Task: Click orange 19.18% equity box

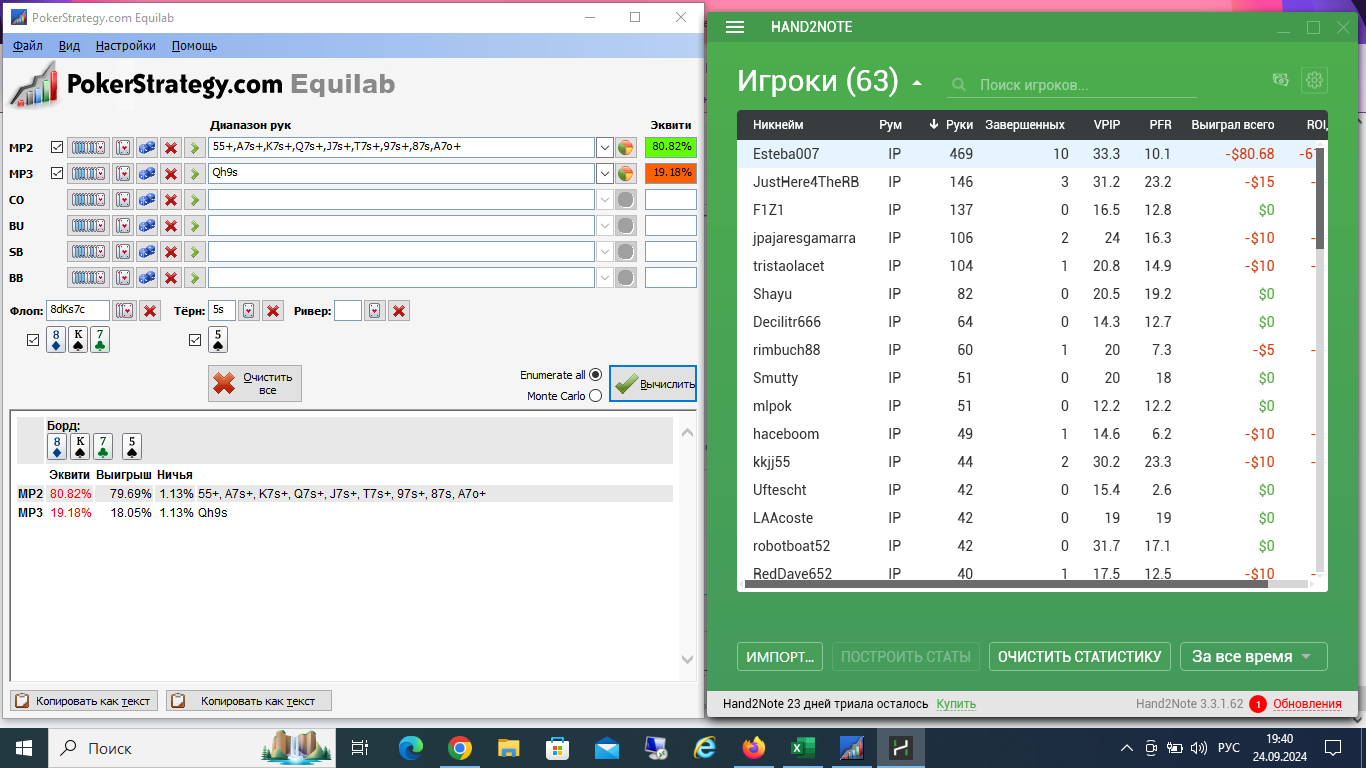Action: (x=671, y=173)
